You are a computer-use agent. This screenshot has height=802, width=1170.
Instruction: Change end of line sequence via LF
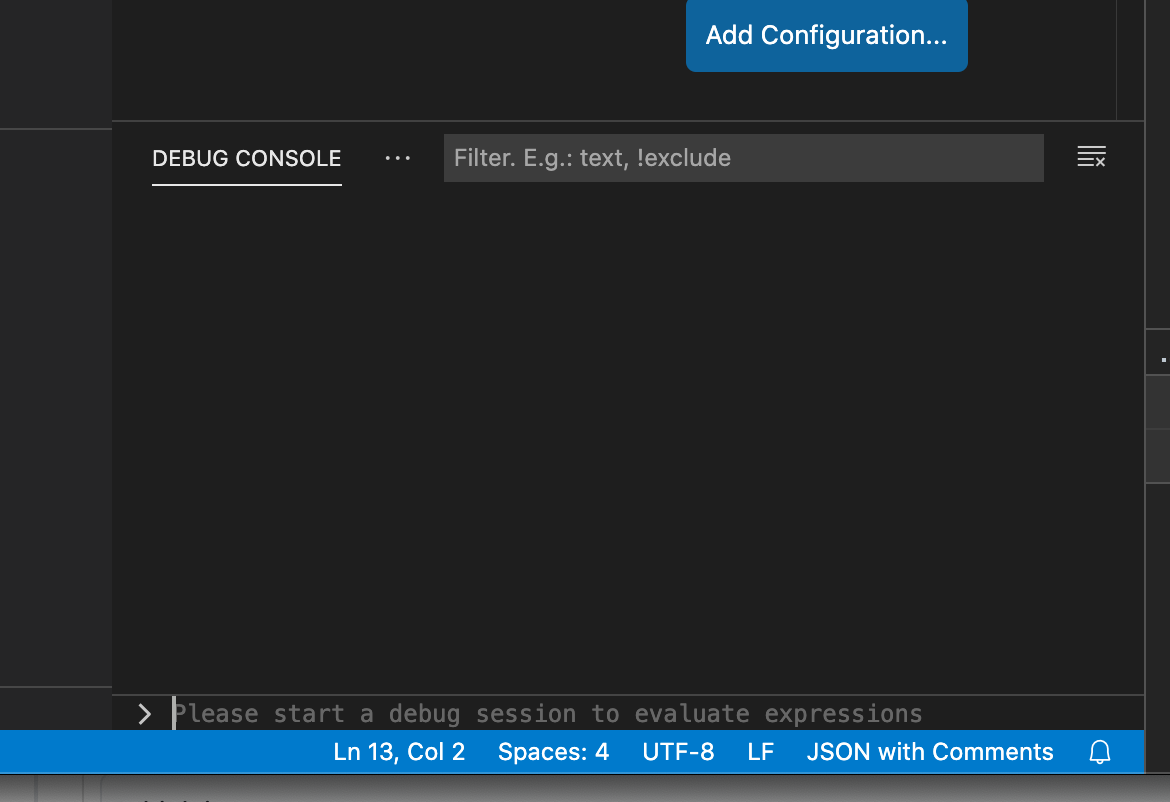tap(760, 752)
